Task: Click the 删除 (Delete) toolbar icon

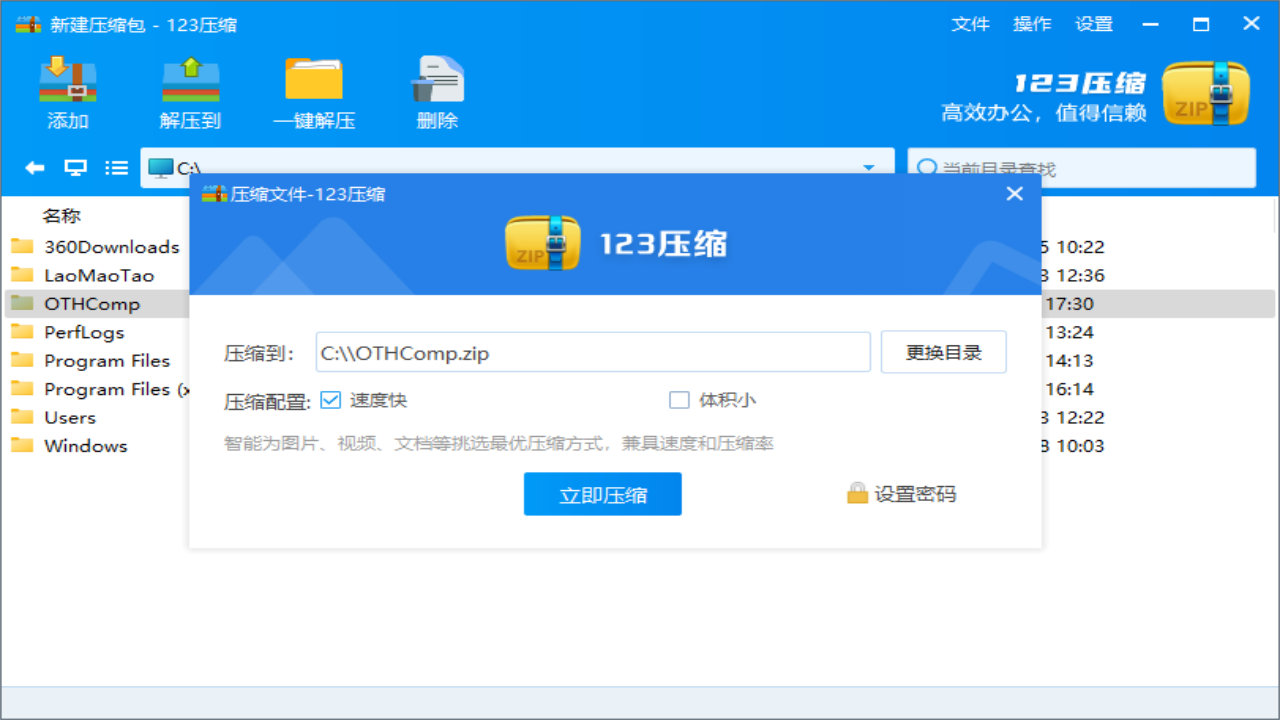Action: point(437,90)
